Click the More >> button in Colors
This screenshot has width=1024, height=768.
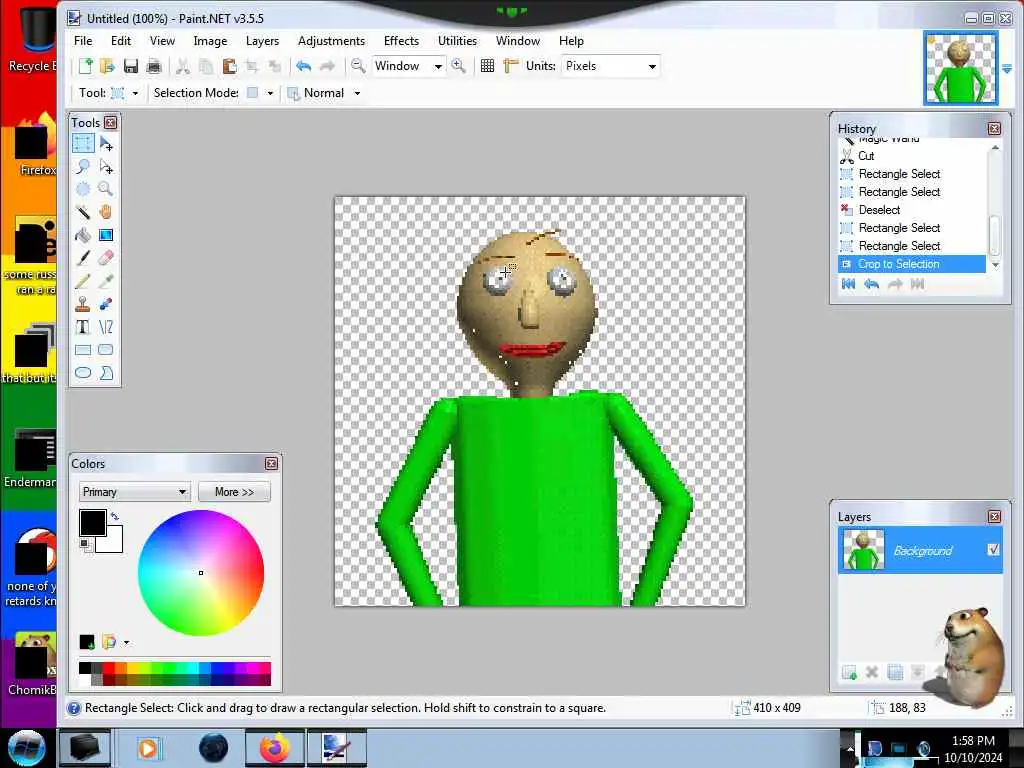(234, 492)
